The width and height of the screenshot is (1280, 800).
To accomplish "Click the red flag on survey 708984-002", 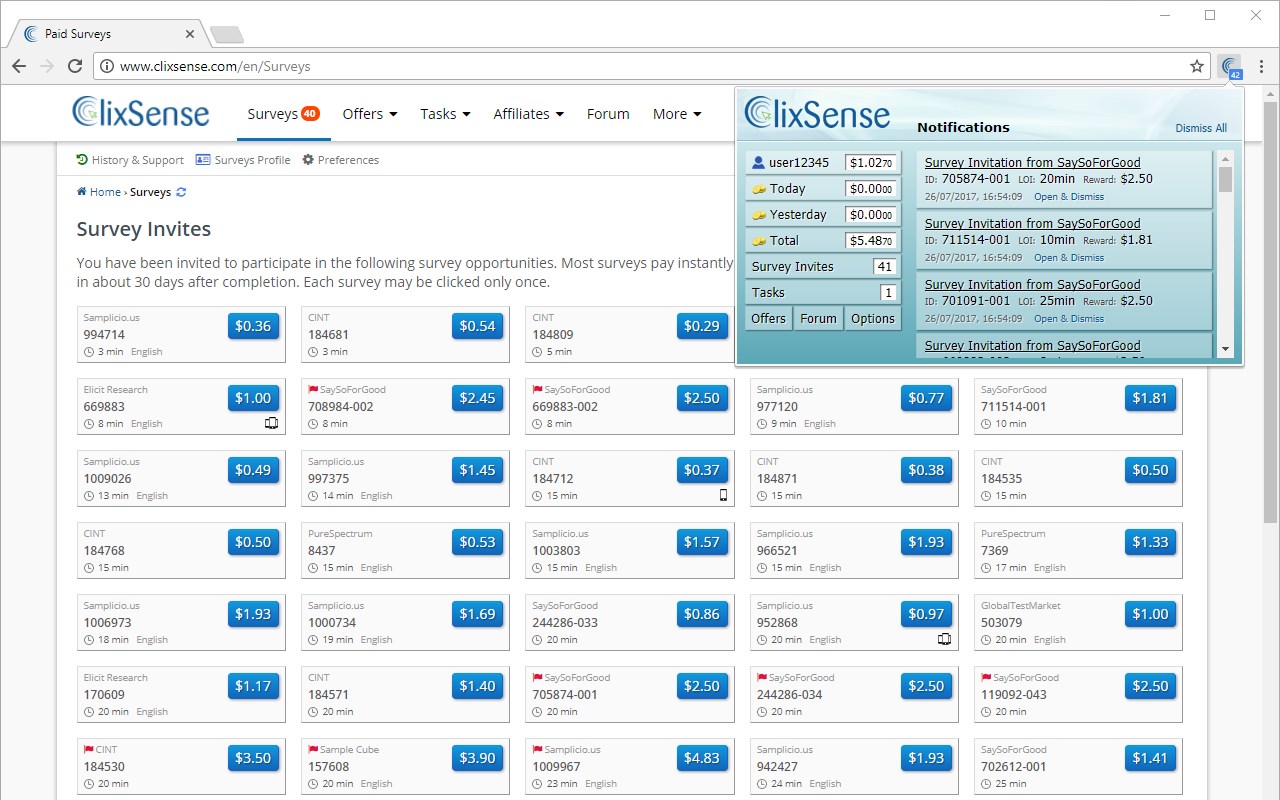I will coord(313,390).
